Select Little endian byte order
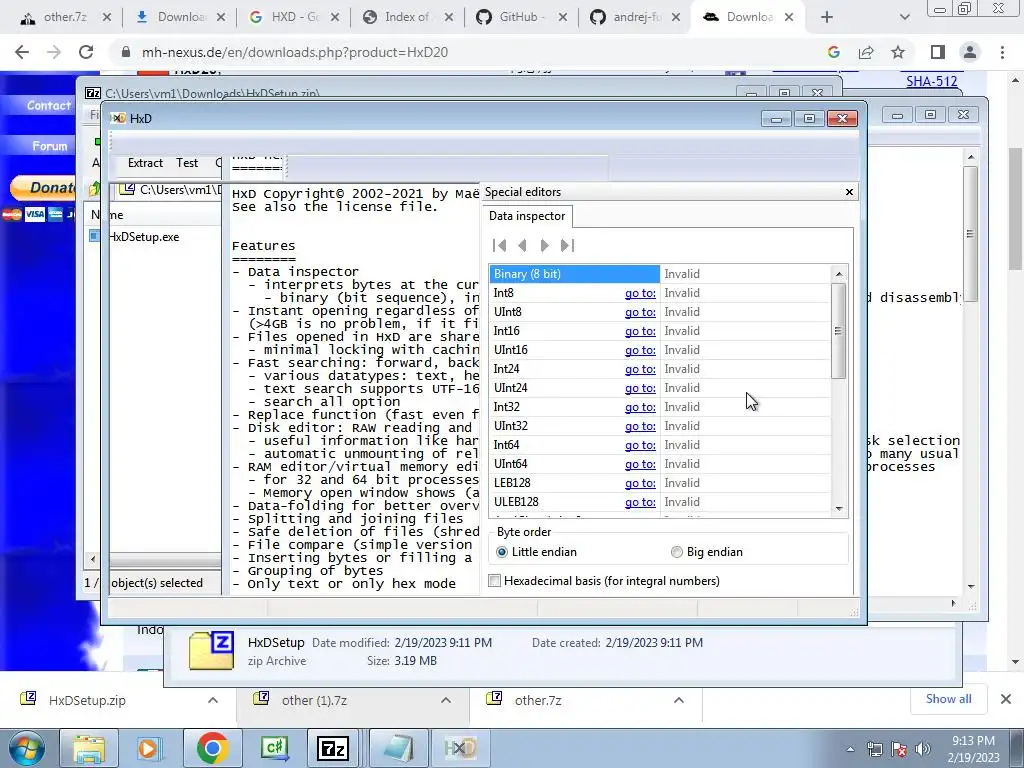1024x768 pixels. tap(502, 552)
